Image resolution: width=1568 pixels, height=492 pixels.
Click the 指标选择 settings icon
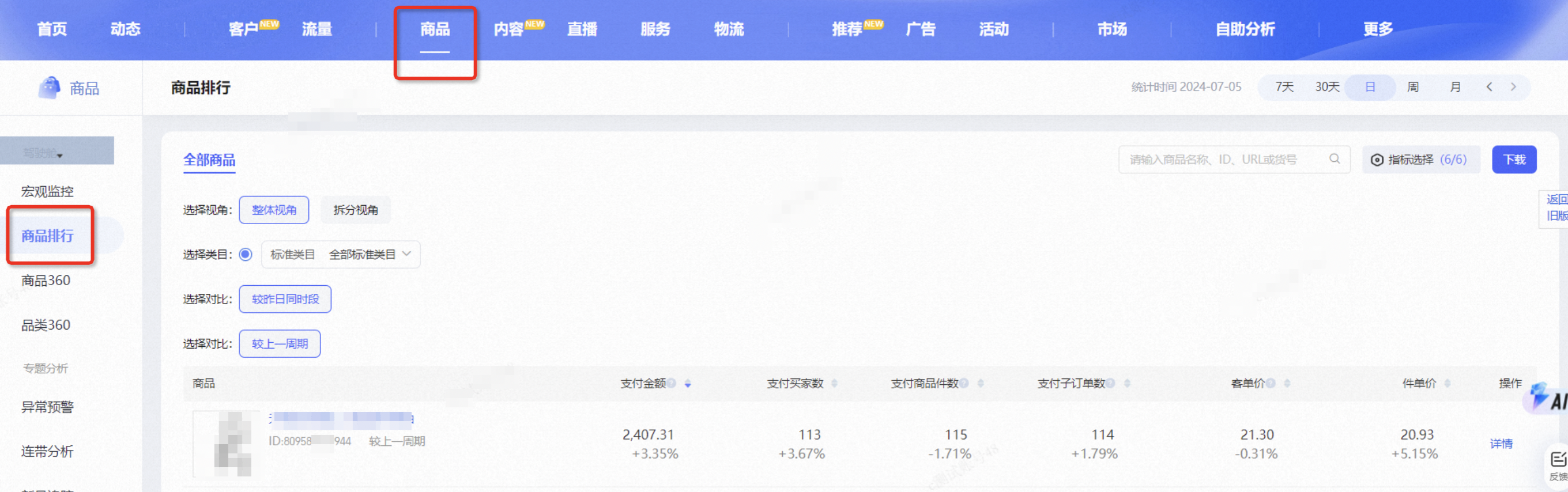1376,160
